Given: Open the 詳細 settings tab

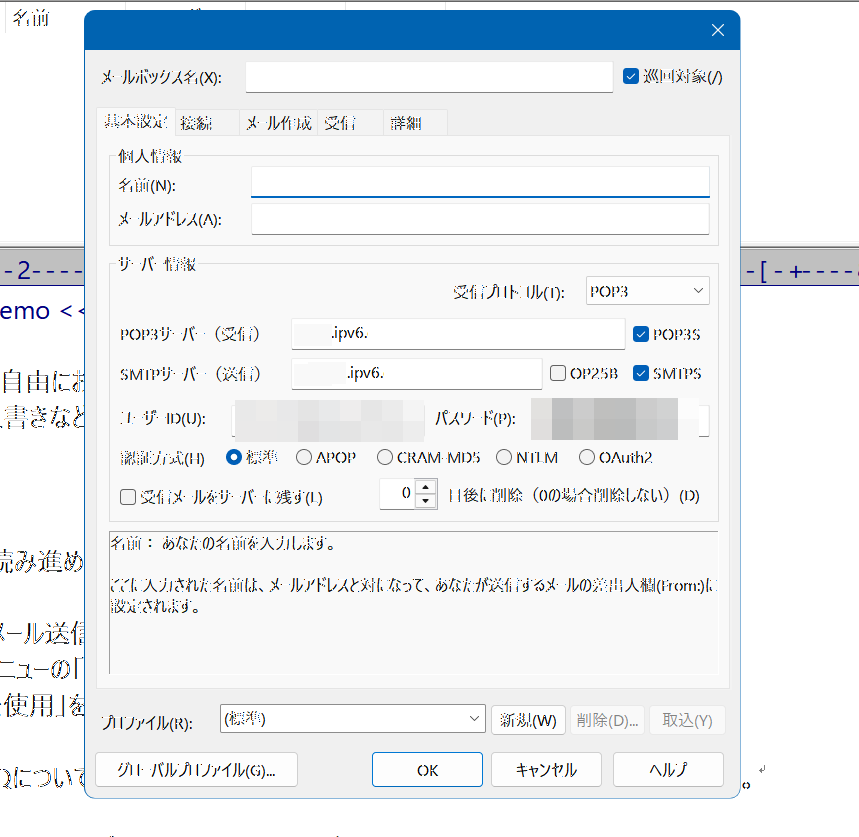Looking at the screenshot, I should [x=407, y=122].
